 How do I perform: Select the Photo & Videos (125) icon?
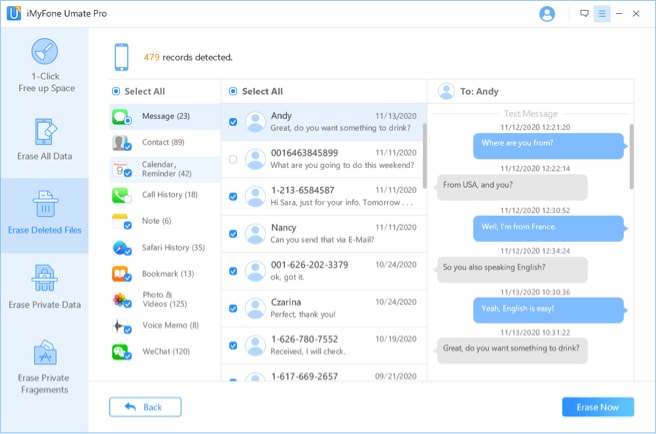click(x=122, y=300)
